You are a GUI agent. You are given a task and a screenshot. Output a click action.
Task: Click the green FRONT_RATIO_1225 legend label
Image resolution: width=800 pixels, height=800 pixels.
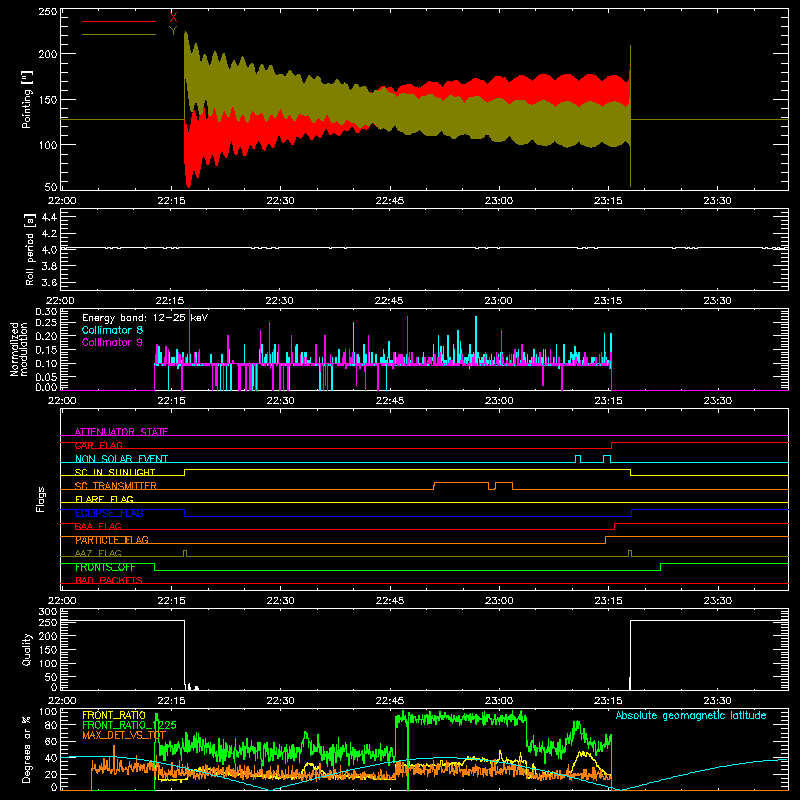click(129, 725)
